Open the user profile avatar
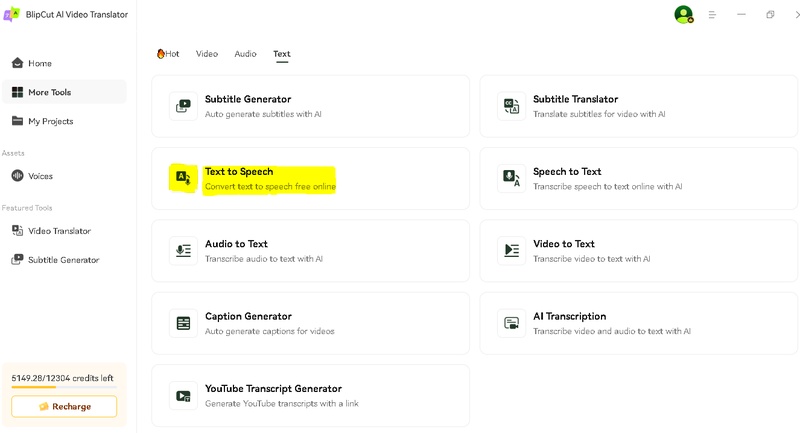This screenshot has height=433, width=800. point(683,15)
